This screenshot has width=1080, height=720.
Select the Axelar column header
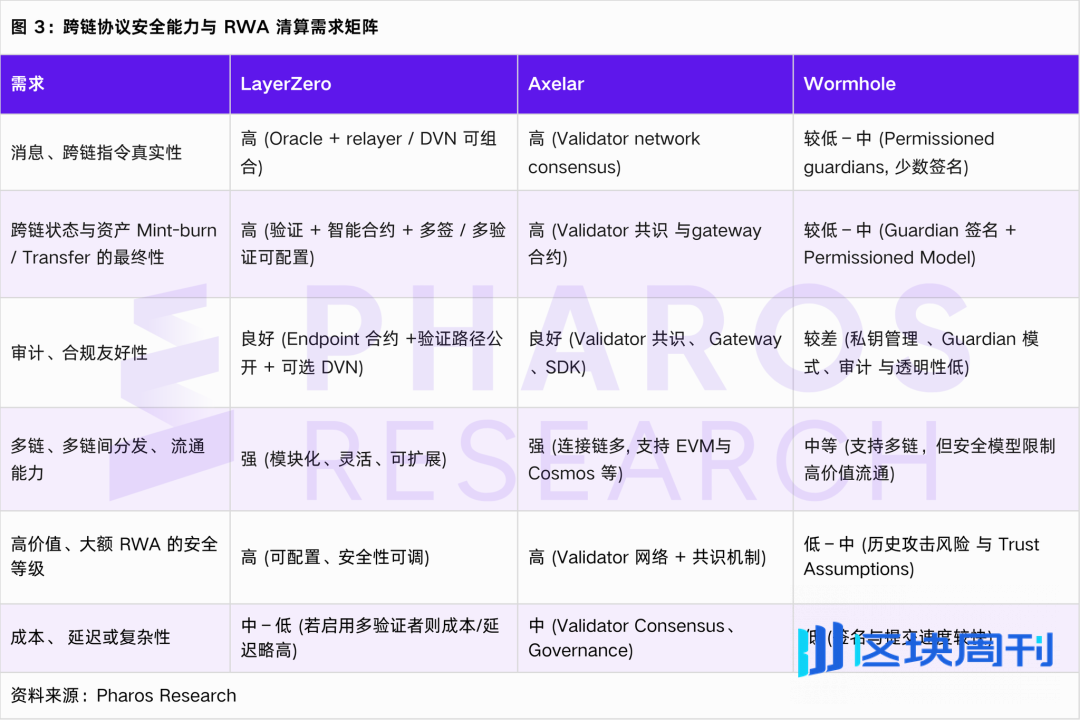[555, 84]
